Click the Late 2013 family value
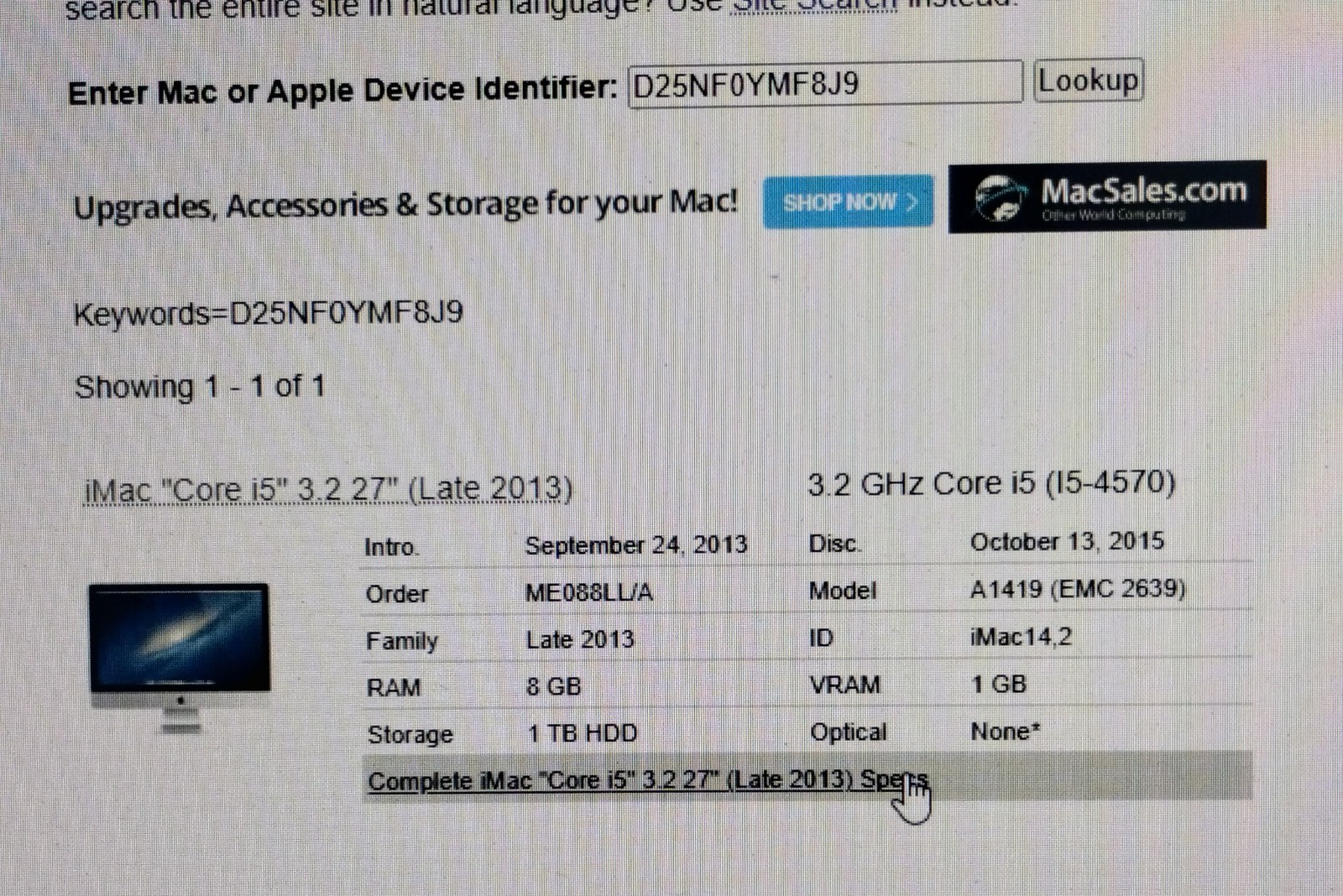This screenshot has width=1343, height=896. point(580,639)
